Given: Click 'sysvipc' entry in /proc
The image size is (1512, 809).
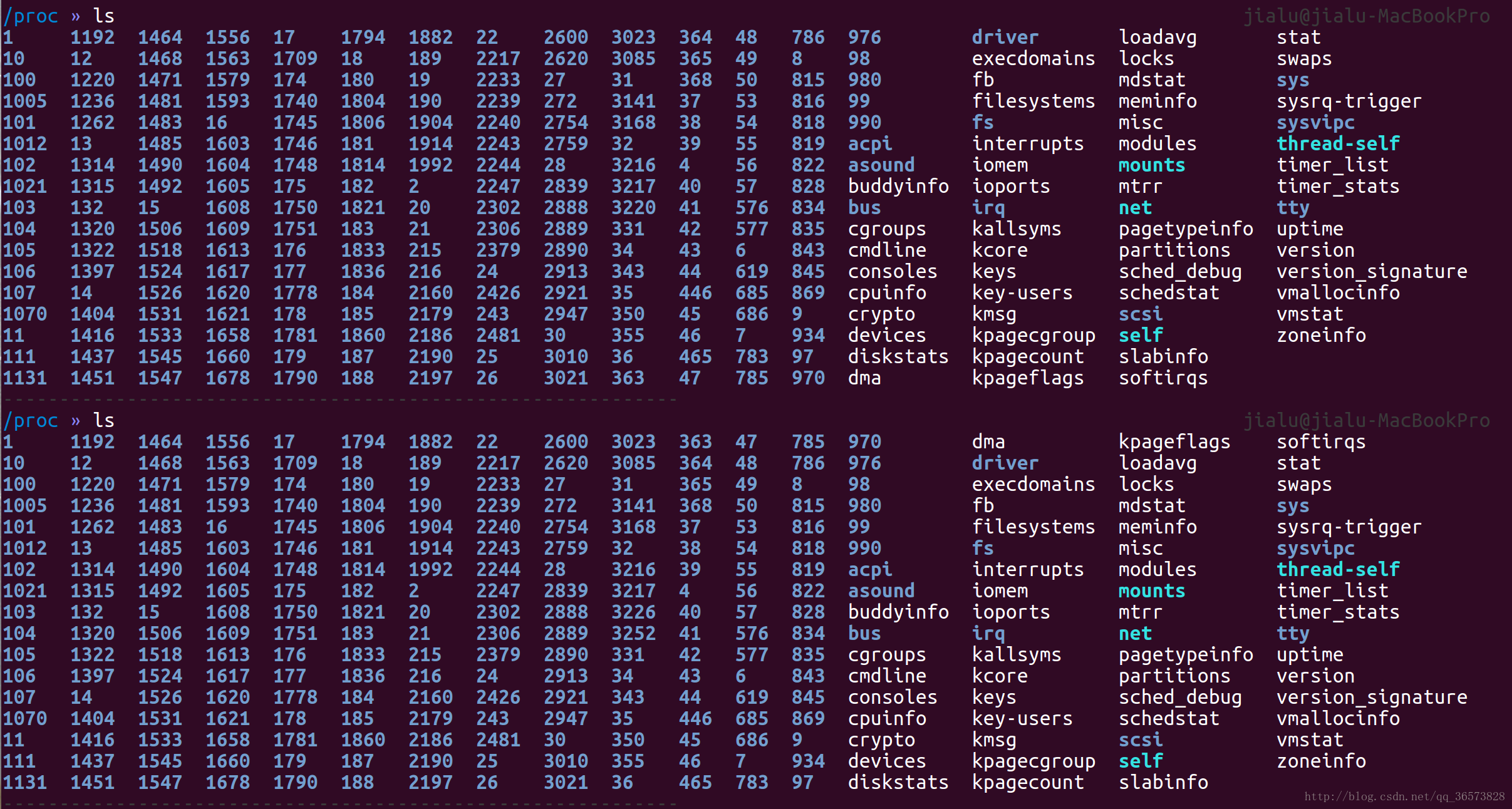Looking at the screenshot, I should click(1306, 122).
